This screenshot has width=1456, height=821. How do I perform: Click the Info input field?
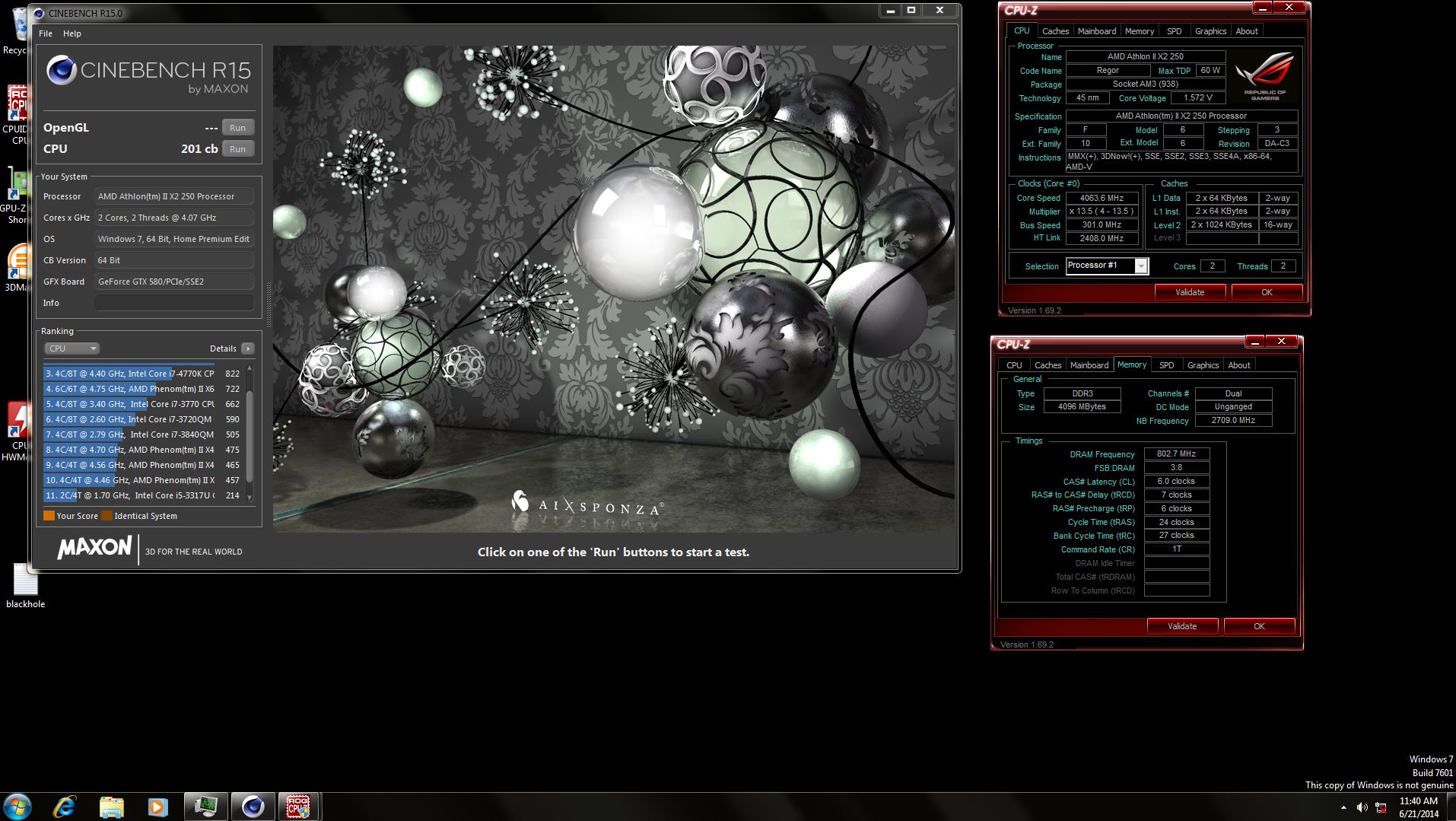174,303
